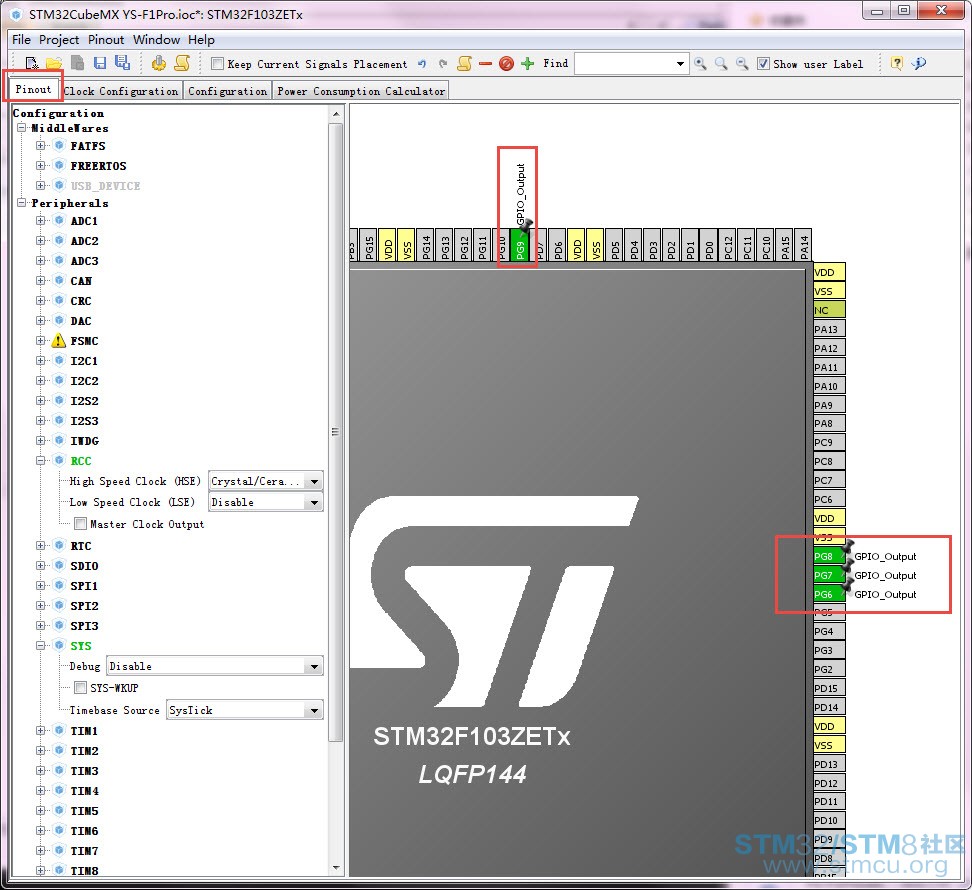972x890 pixels.
Task: Open the Timebase Source dropdown
Action: point(245,710)
